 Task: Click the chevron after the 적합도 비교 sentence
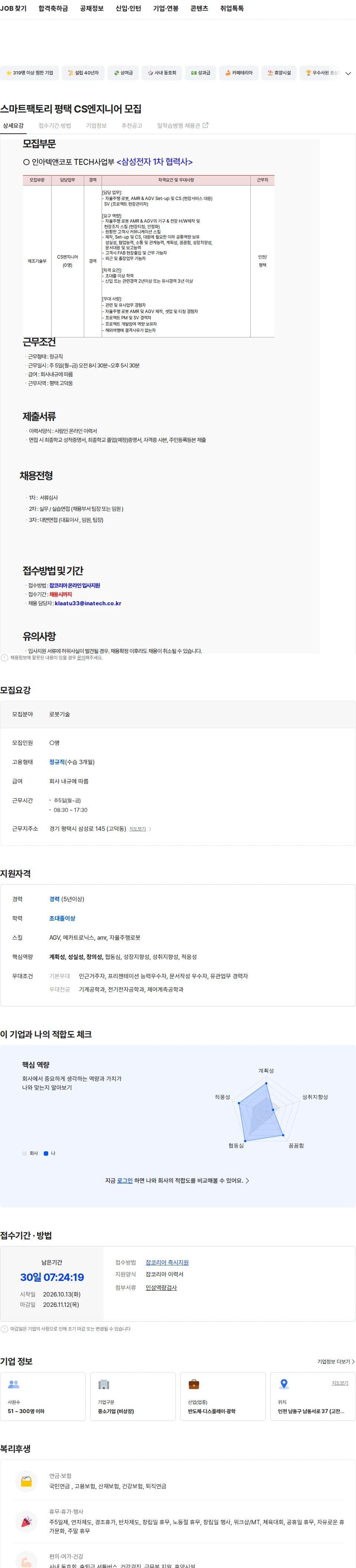click(x=247, y=1181)
